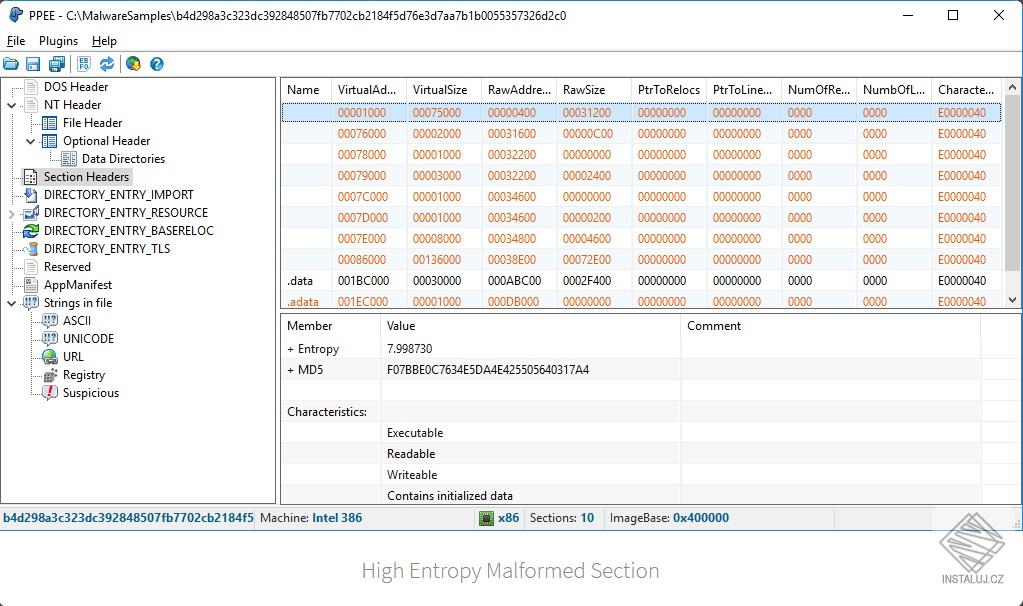Image resolution: width=1023 pixels, height=606 pixels.
Task: Click the refresh arrows toolbar icon
Action: [x=107, y=64]
